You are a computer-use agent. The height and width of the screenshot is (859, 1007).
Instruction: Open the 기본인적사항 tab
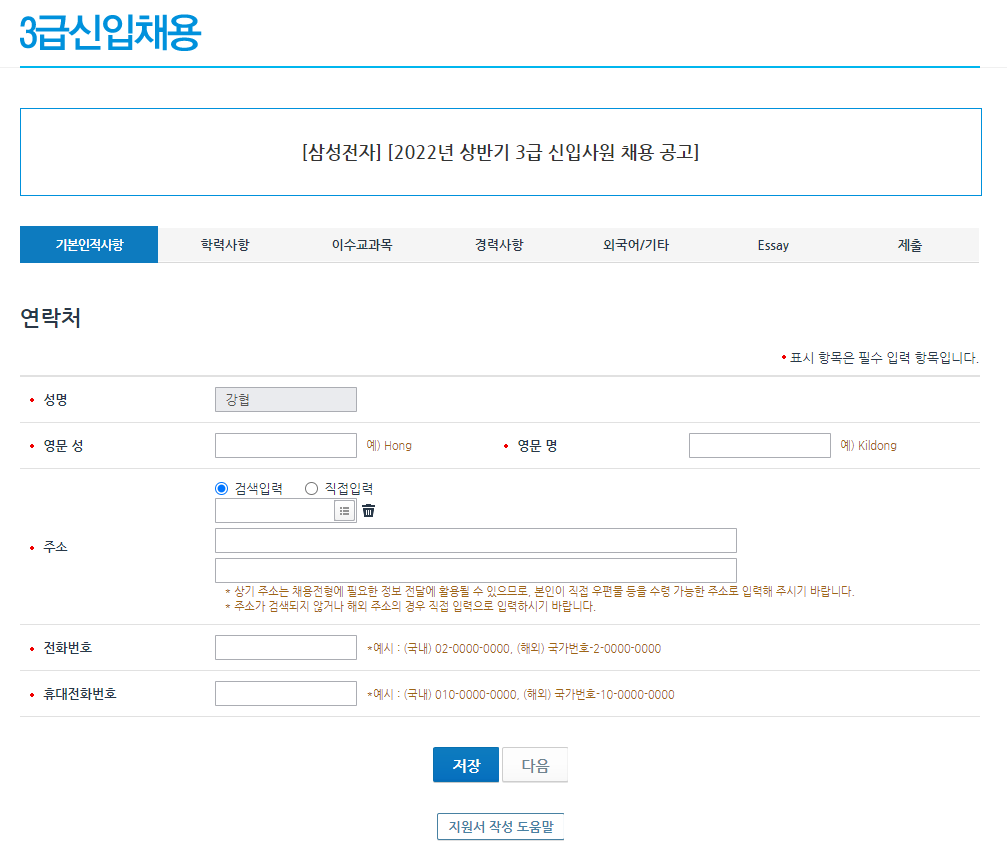89,245
